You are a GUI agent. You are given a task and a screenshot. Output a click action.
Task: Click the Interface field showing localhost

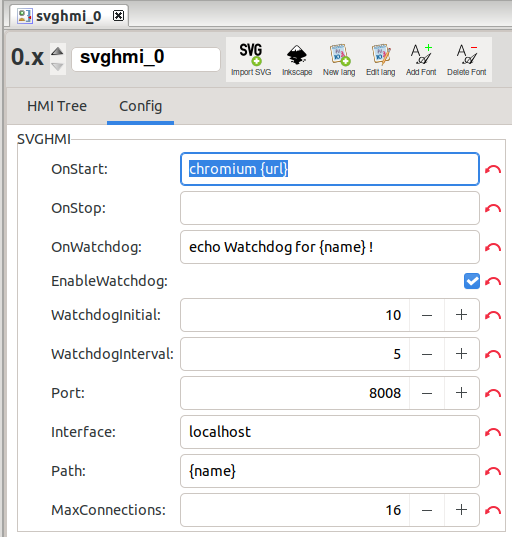[330, 432]
